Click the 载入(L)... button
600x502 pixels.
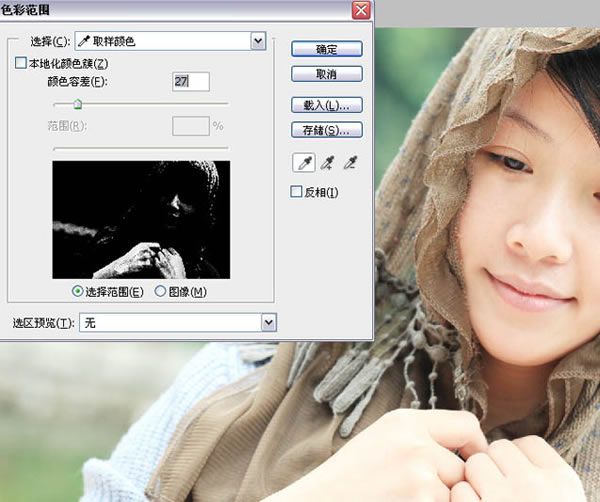click(327, 105)
